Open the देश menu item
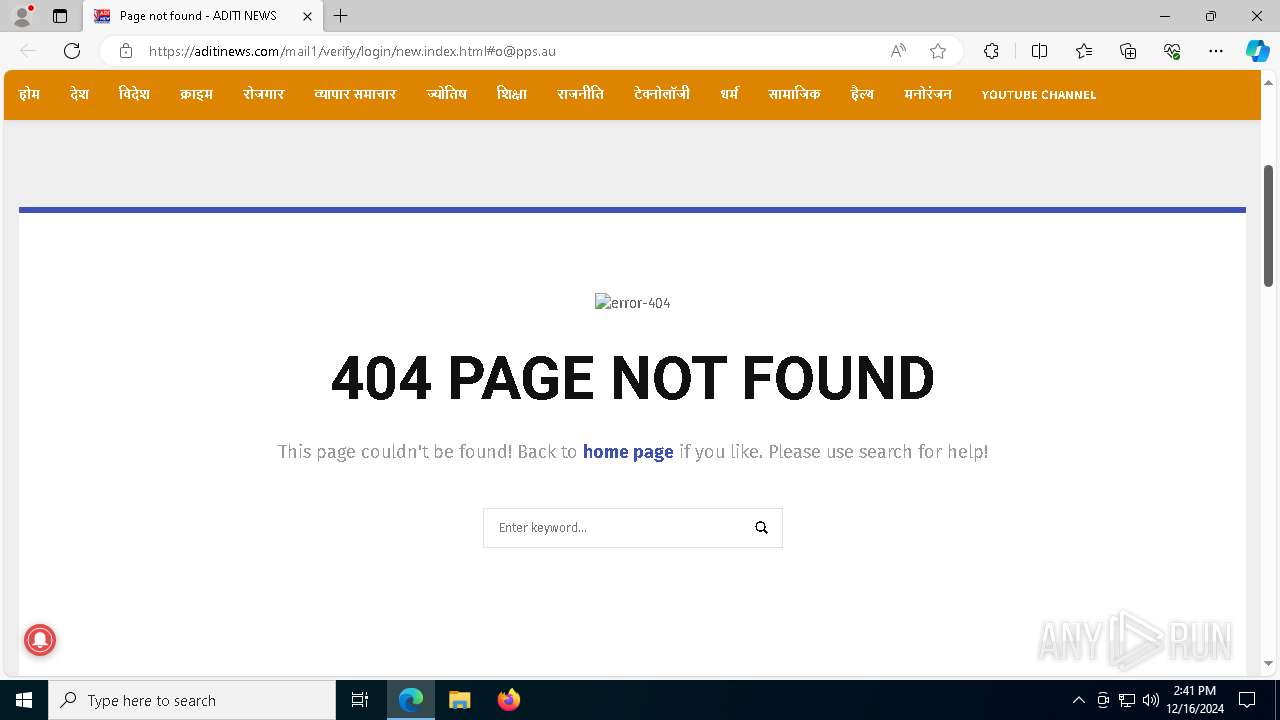This screenshot has width=1280, height=720. click(x=79, y=94)
